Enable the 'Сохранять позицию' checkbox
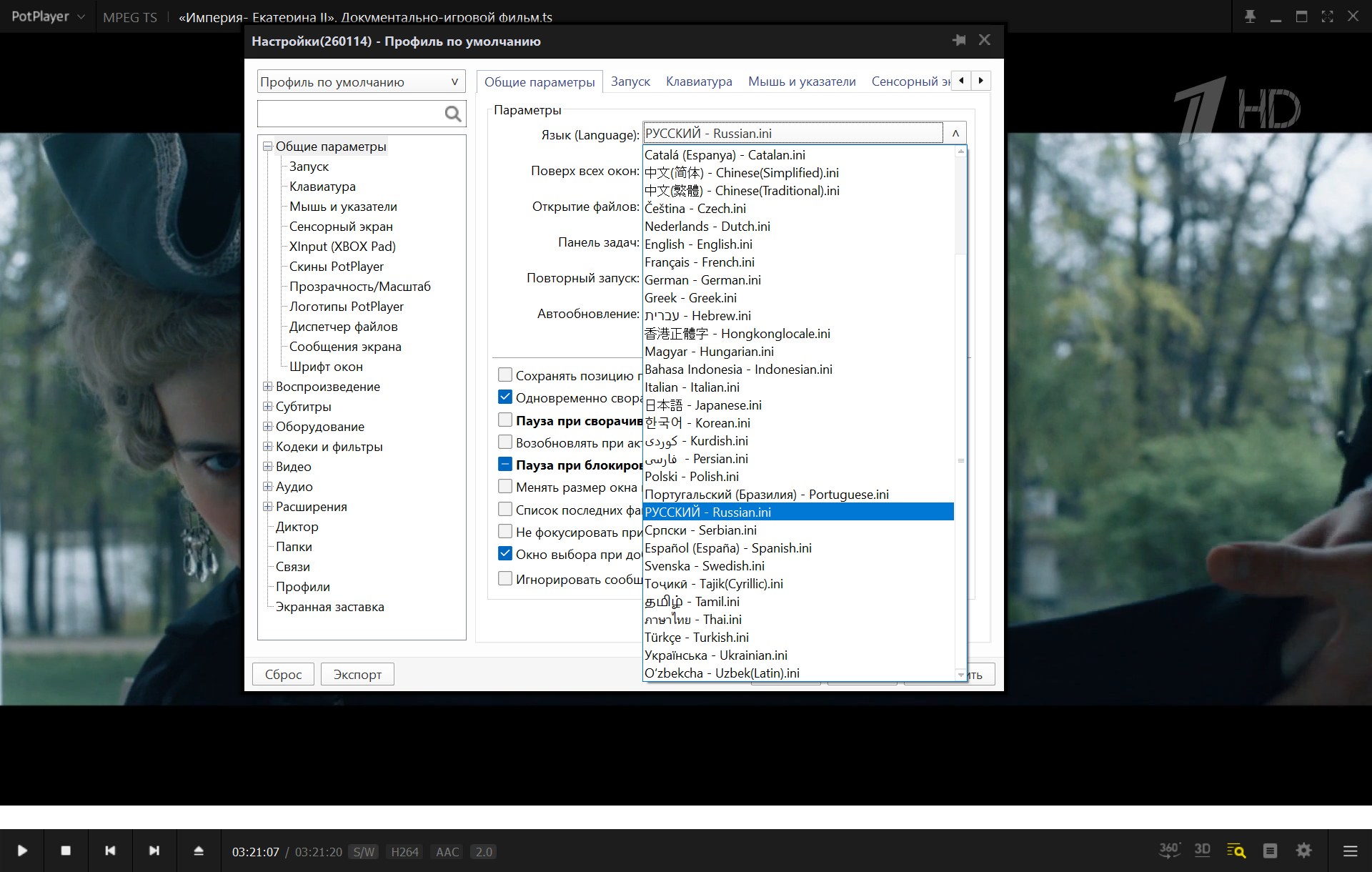Viewport: 1372px width, 872px height. (x=505, y=375)
